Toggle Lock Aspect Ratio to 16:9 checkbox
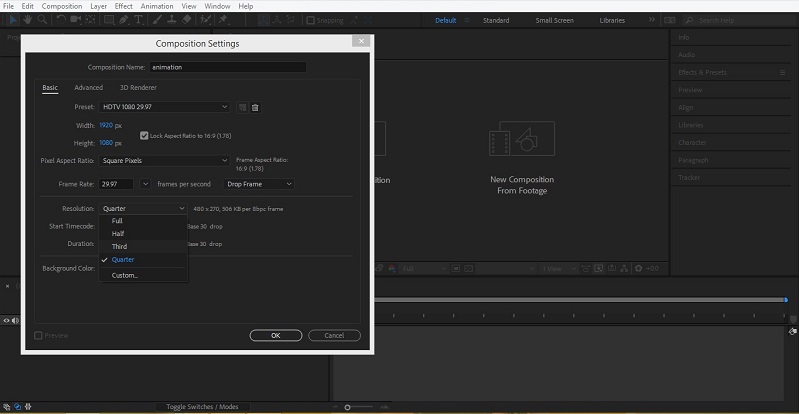The image size is (799, 414). click(x=144, y=136)
